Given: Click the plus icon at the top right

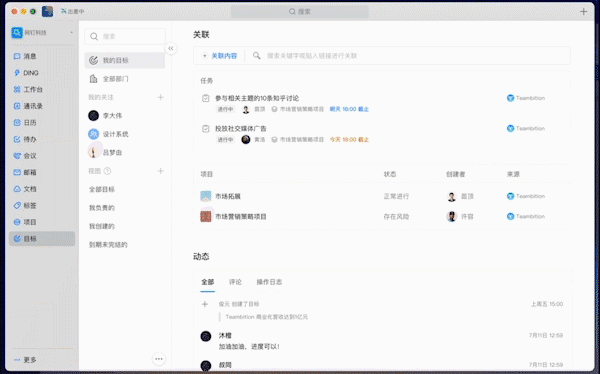Looking at the screenshot, I should pyautogui.click(x=584, y=11).
